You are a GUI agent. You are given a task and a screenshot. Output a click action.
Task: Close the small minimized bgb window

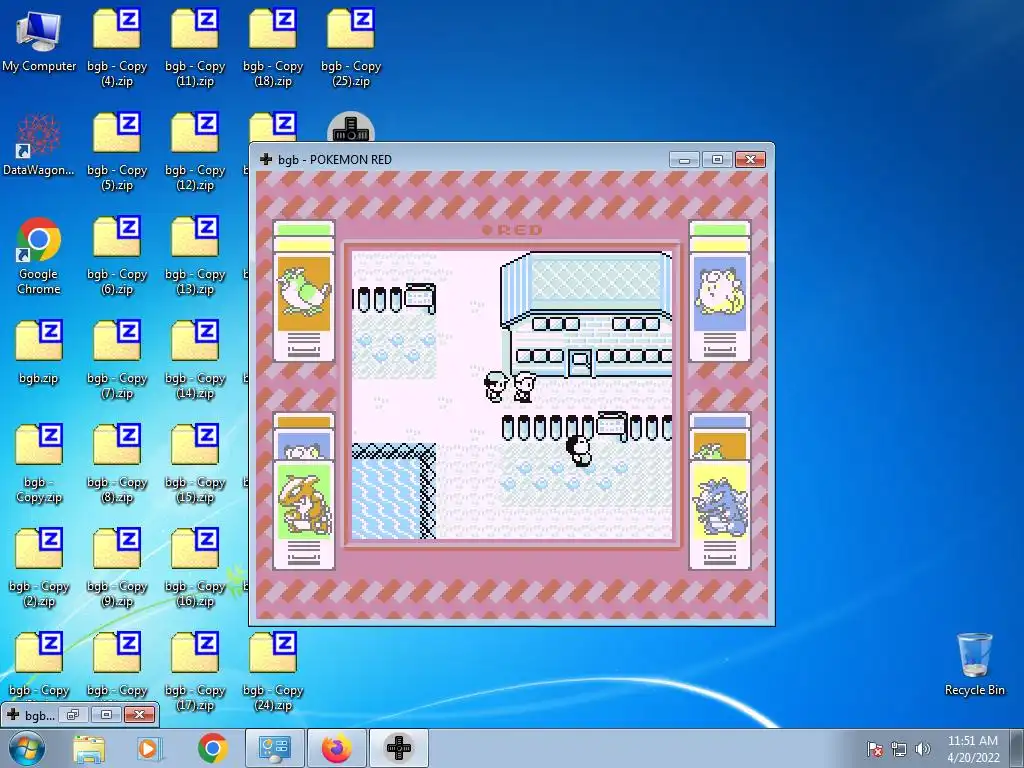(x=139, y=714)
